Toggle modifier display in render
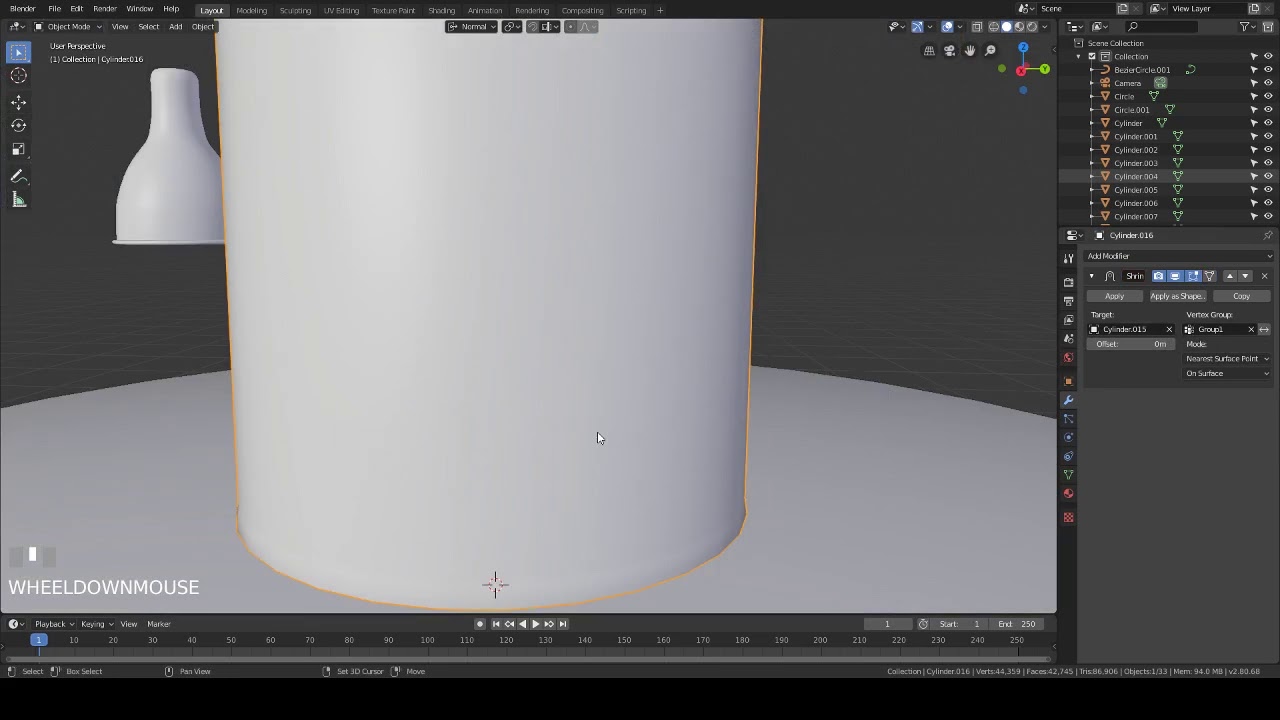The height and width of the screenshot is (720, 1280). (1159, 276)
